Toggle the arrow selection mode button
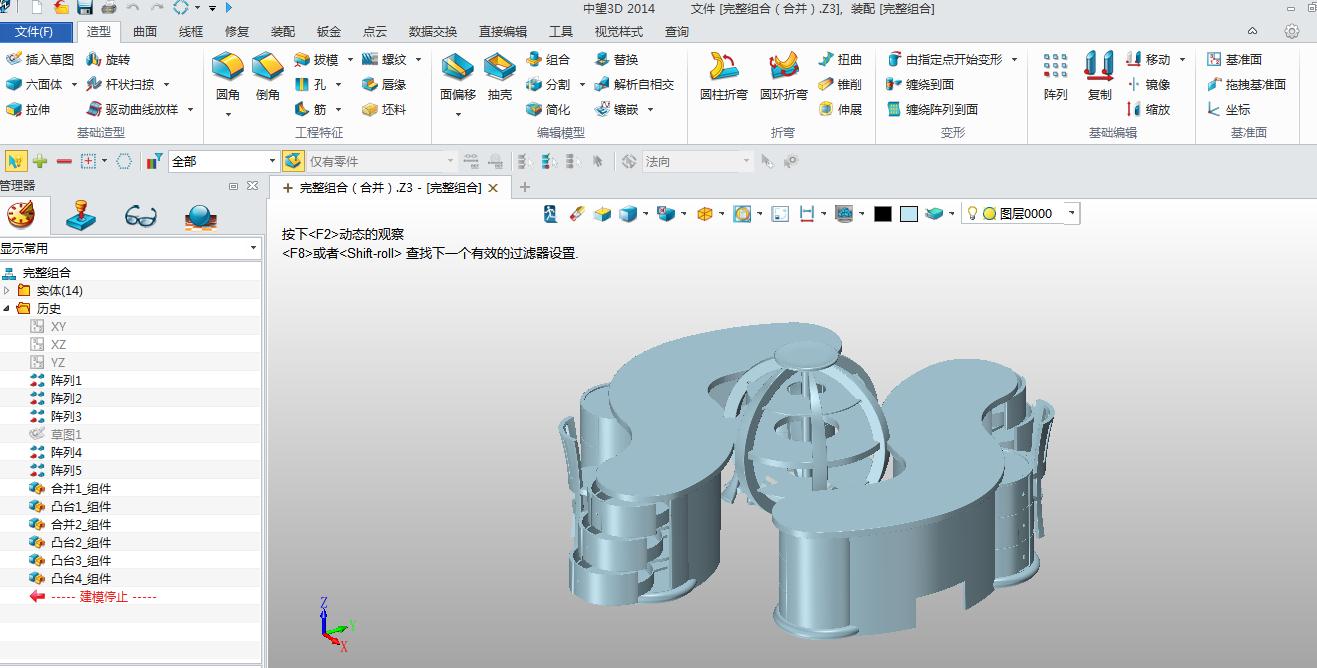 click(x=16, y=161)
